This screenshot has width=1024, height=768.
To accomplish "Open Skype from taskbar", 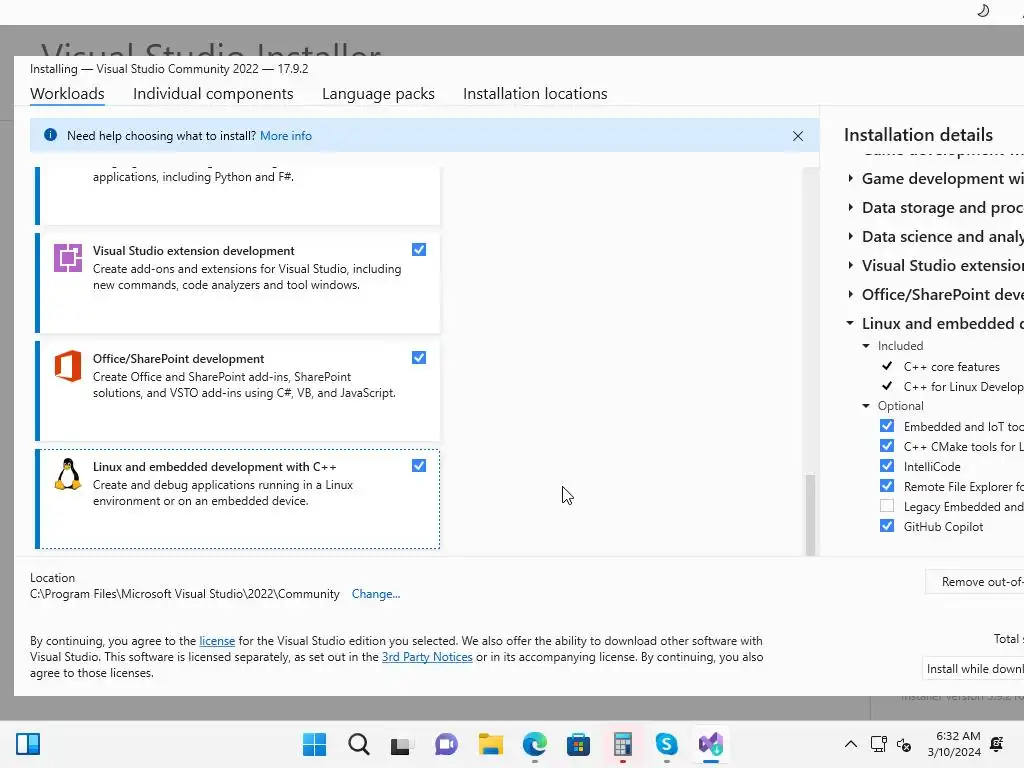I will click(x=666, y=744).
